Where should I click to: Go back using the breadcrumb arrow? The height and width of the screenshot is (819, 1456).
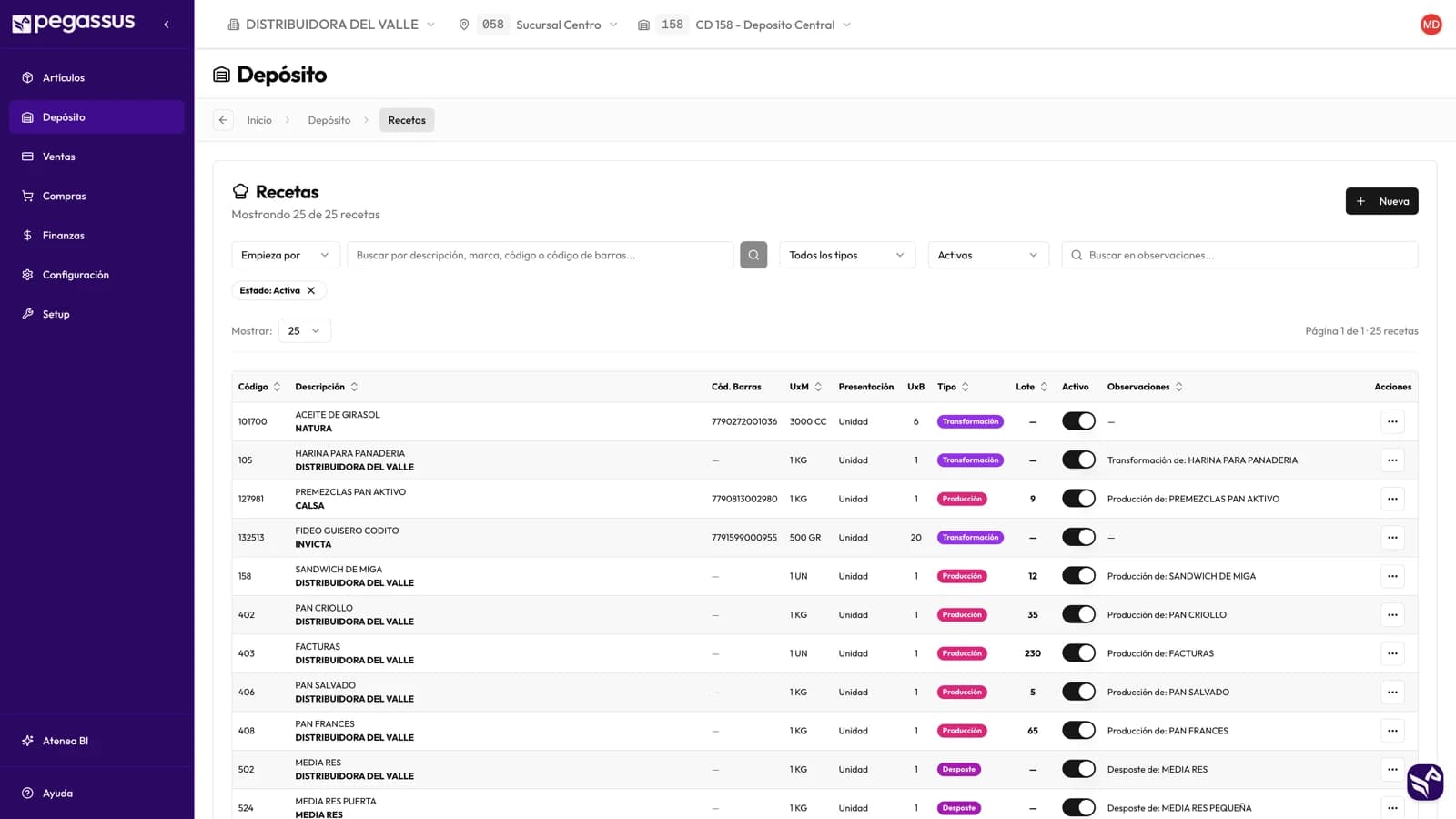[x=223, y=120]
